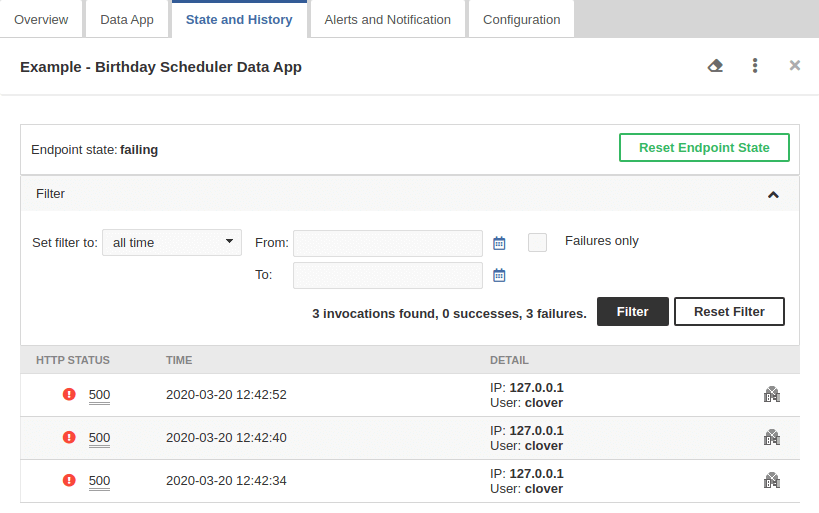Go to the Configuration tab
This screenshot has width=819, height=513.
[521, 20]
